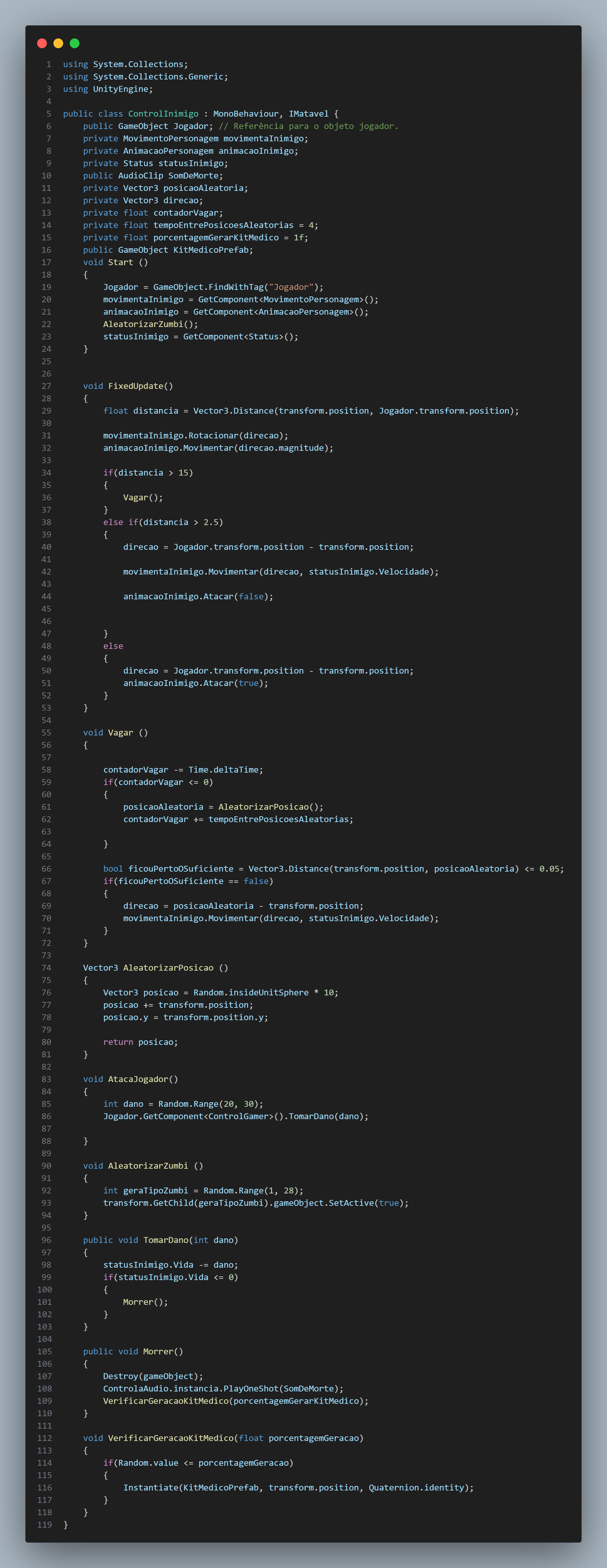Click 'porcentagemGerarKitMedico = 1f;' field line

[195, 237]
